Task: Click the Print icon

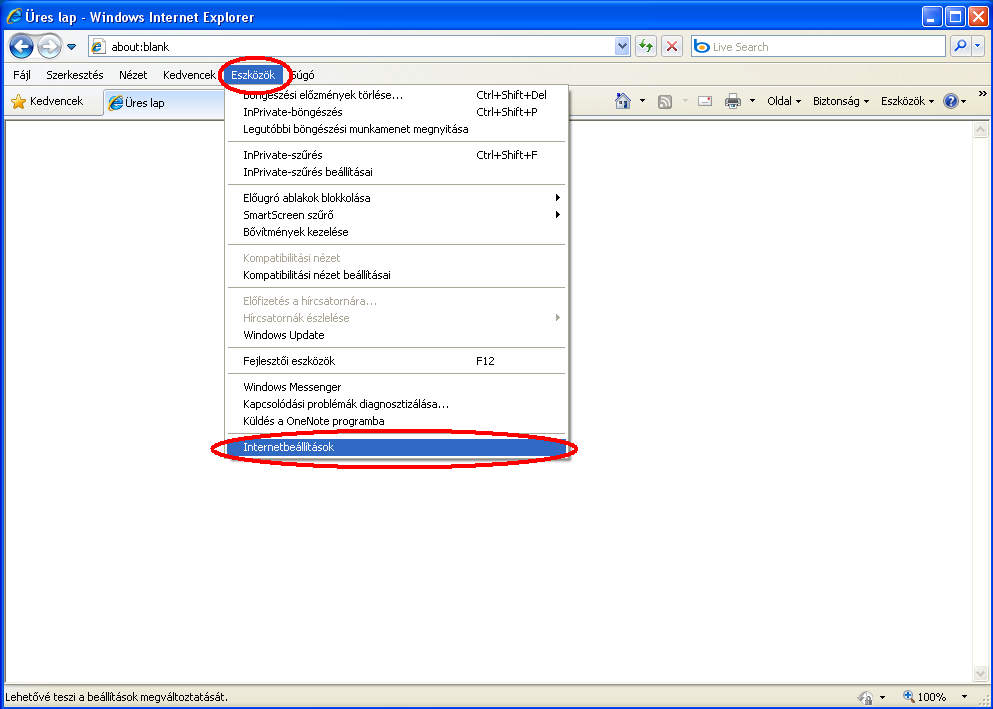Action: [x=733, y=101]
